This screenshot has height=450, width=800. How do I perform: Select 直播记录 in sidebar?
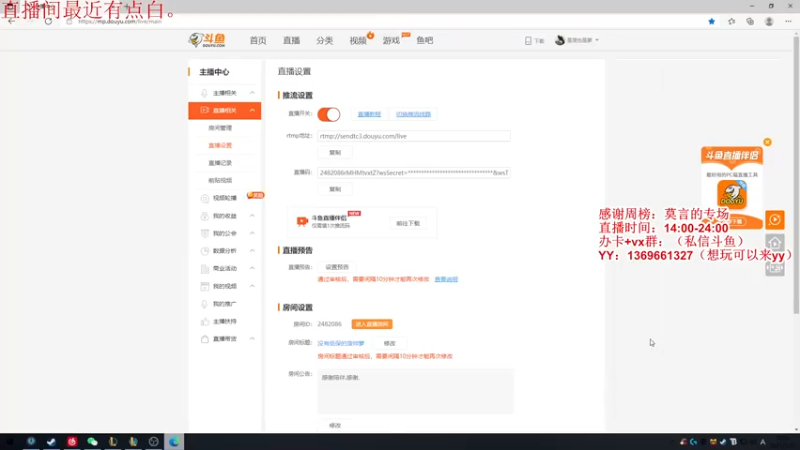pos(220,163)
